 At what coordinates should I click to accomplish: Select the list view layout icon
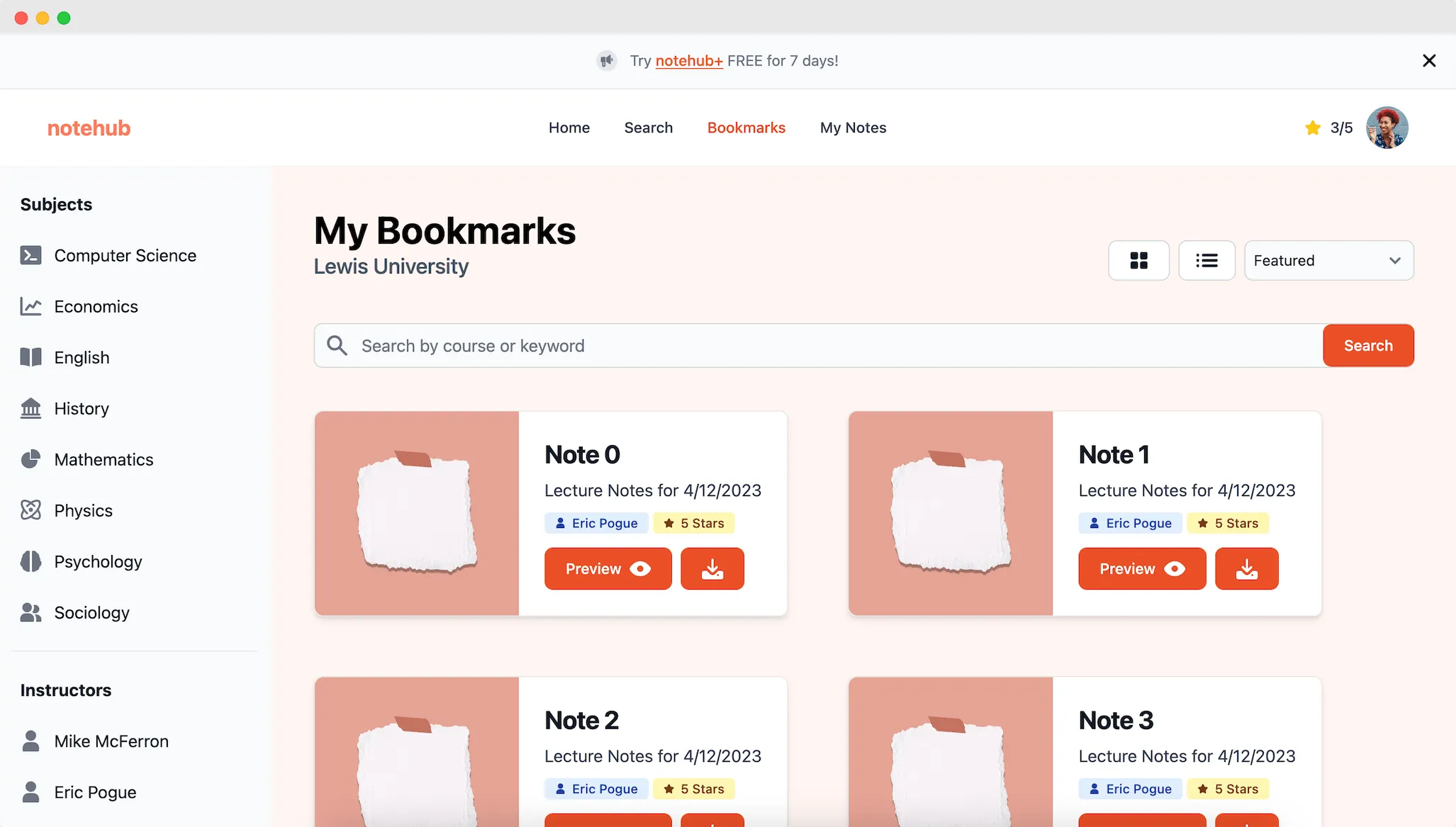[x=1206, y=260]
